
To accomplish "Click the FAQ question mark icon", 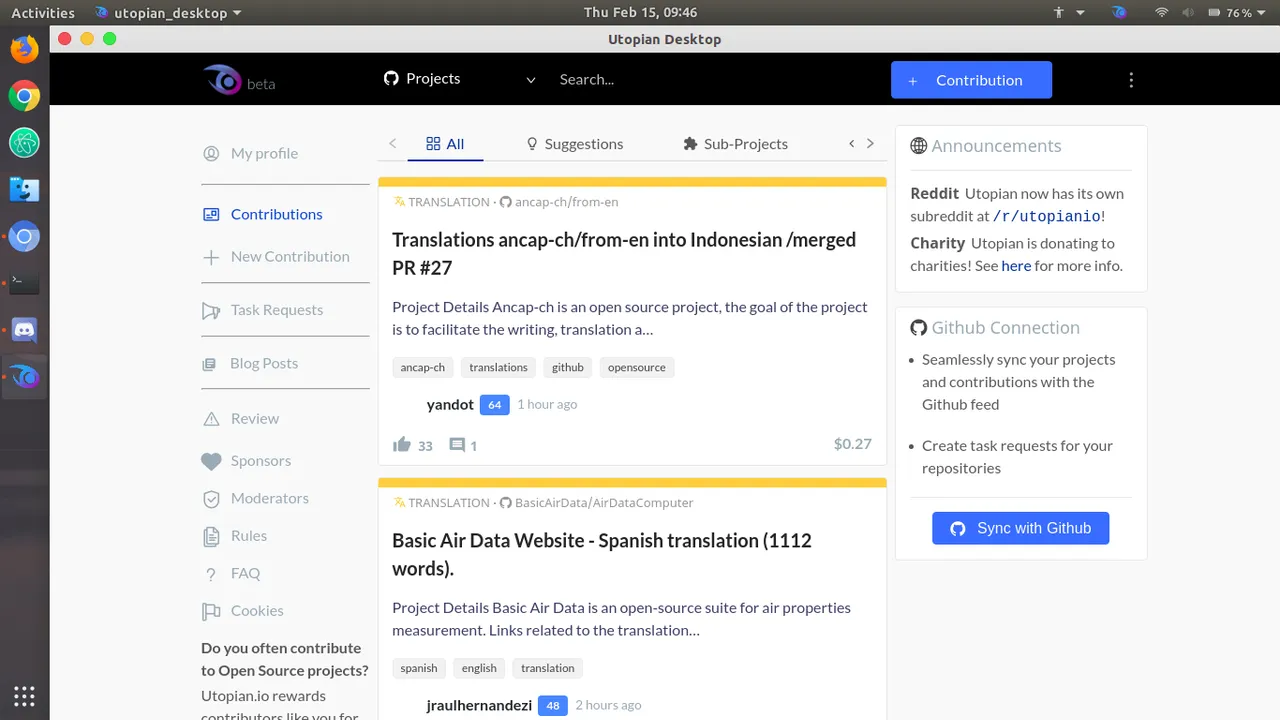I will pos(211,574).
